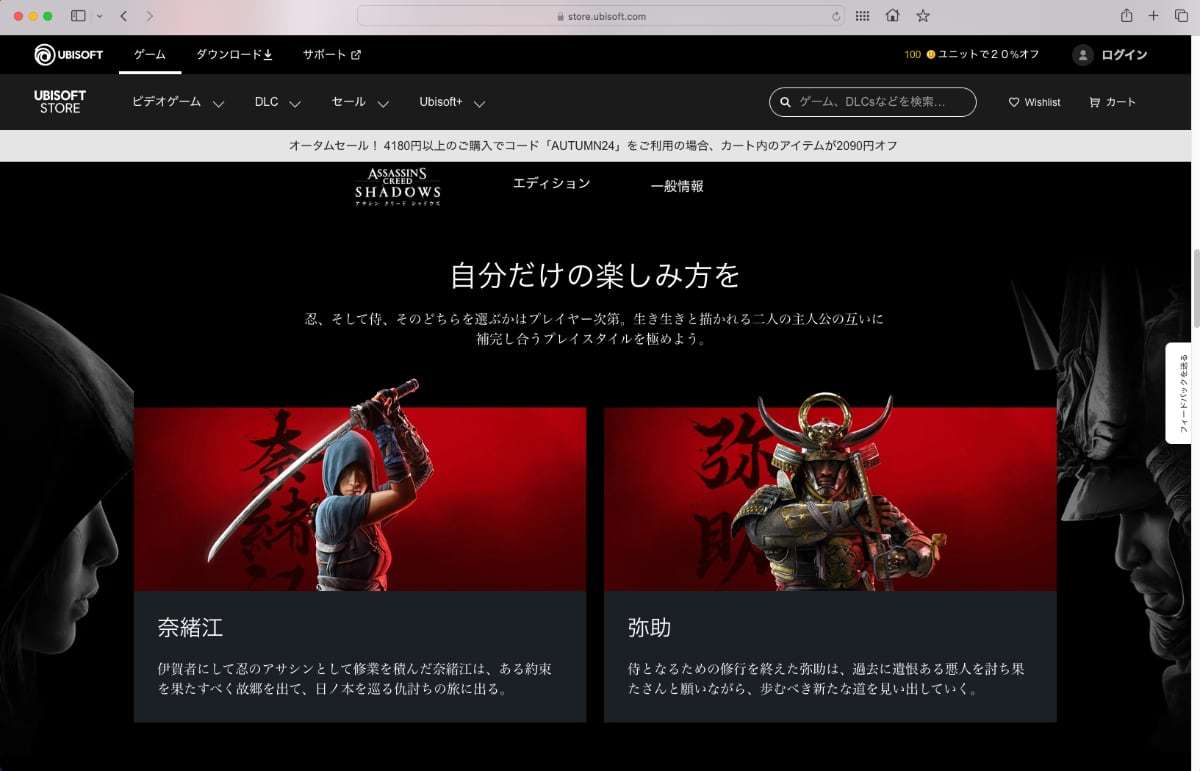Select the ゲーム tab in top bar
The height and width of the screenshot is (771, 1200).
(150, 55)
